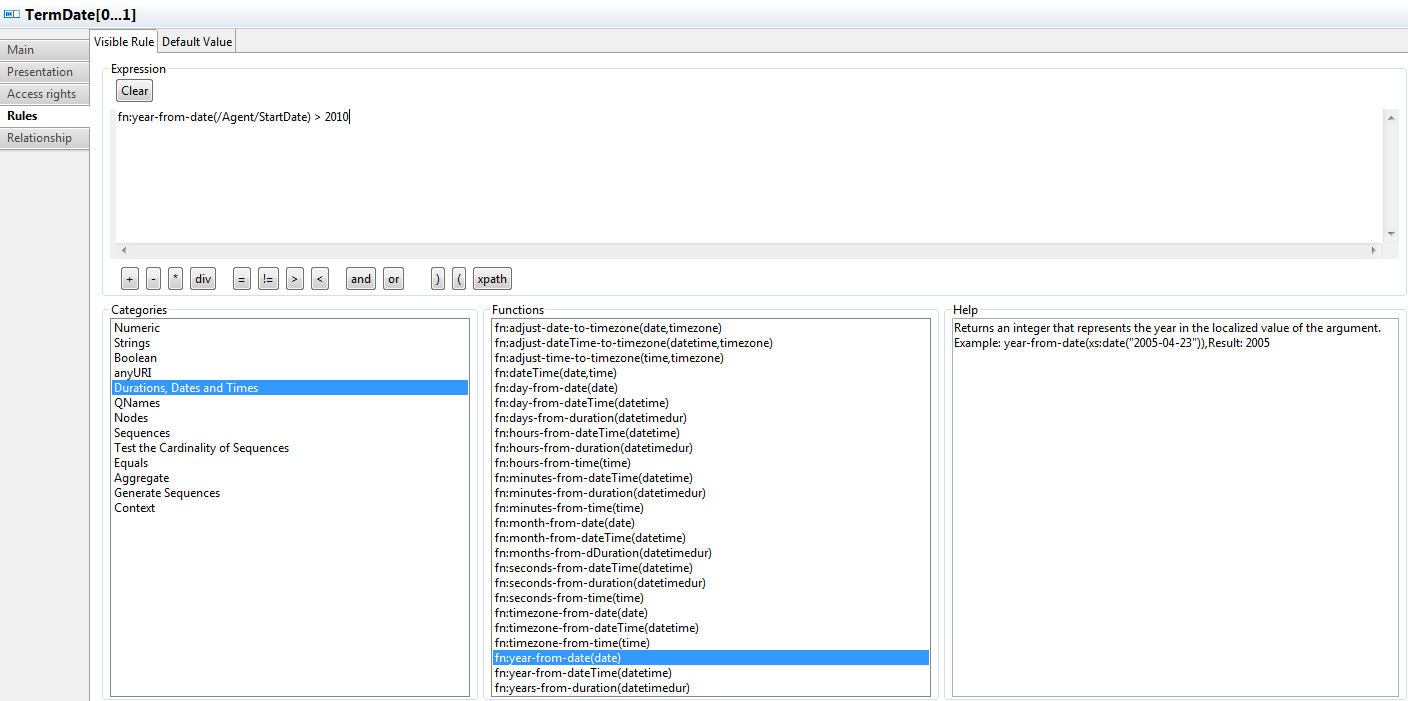Insert the not-equal operator
This screenshot has height=701, width=1408.
(268, 279)
